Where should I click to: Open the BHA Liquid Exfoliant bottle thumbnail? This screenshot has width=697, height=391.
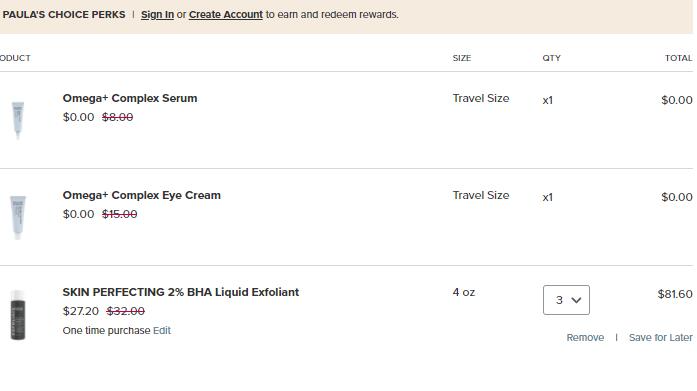tap(18, 315)
